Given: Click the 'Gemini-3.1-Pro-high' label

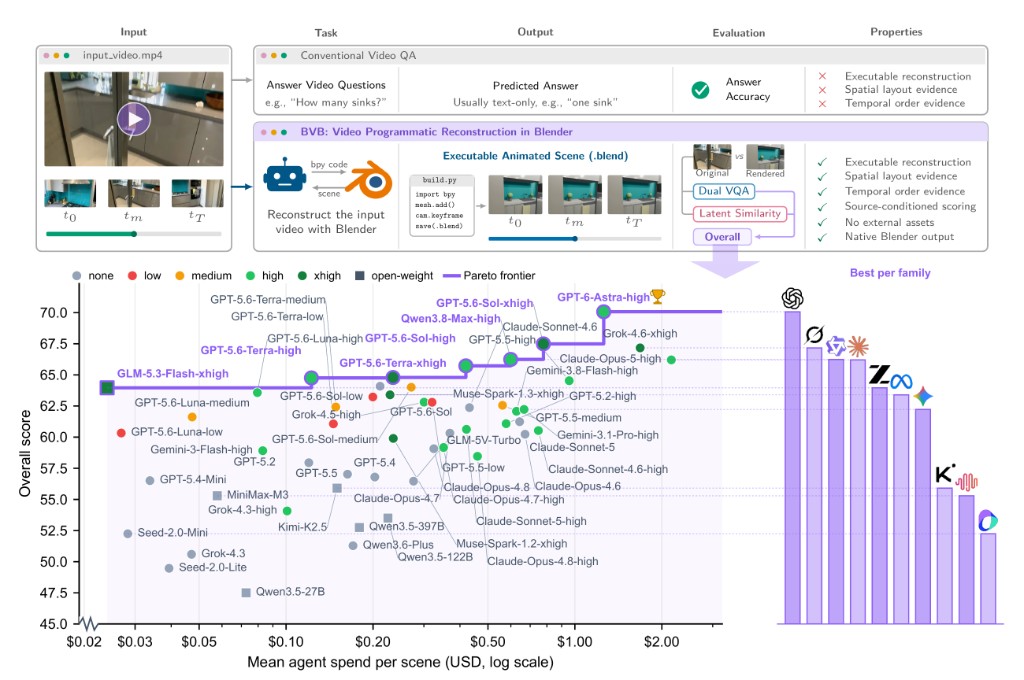Looking at the screenshot, I should pyautogui.click(x=608, y=435).
